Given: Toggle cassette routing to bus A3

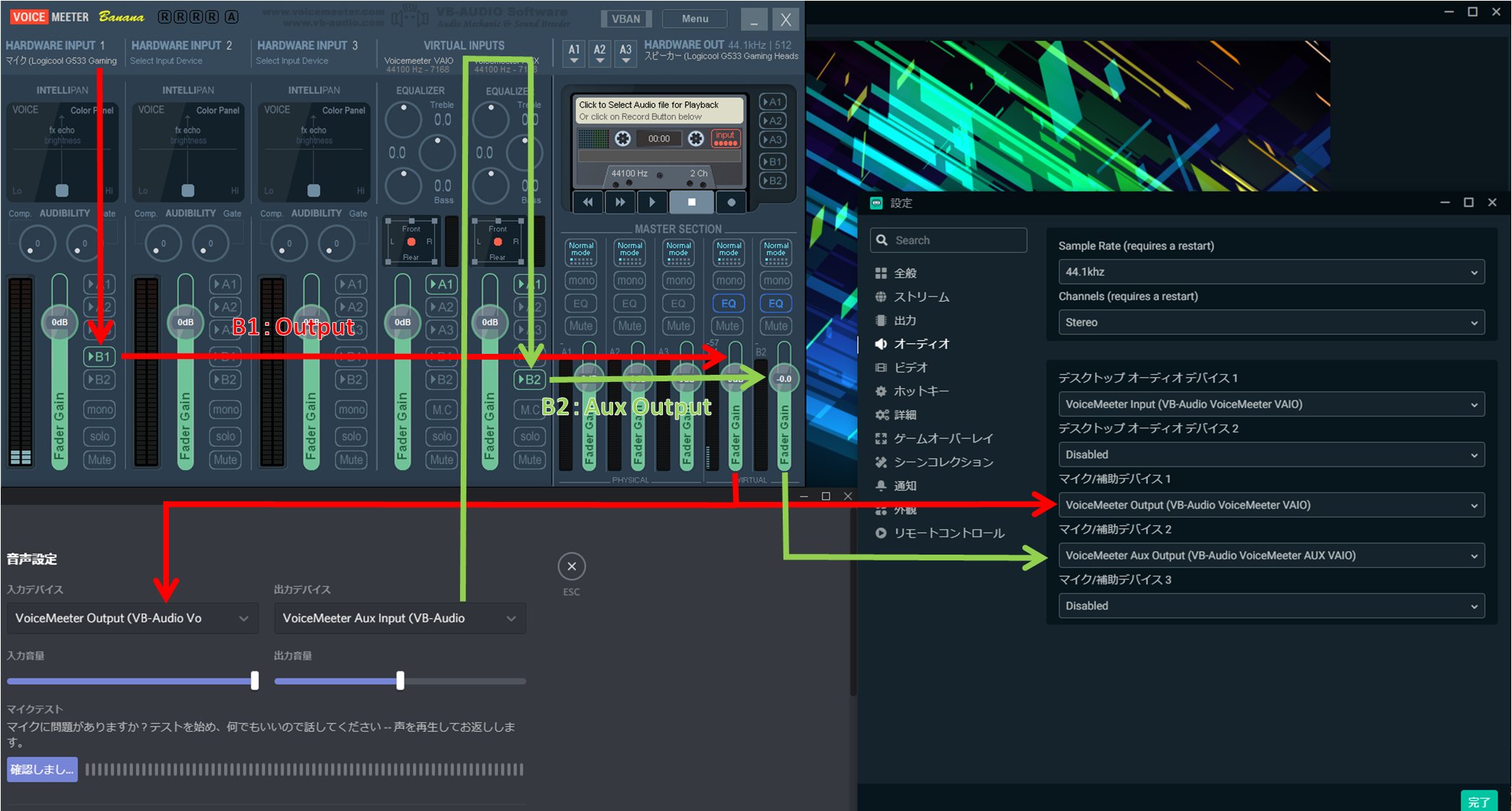Looking at the screenshot, I should (772, 139).
